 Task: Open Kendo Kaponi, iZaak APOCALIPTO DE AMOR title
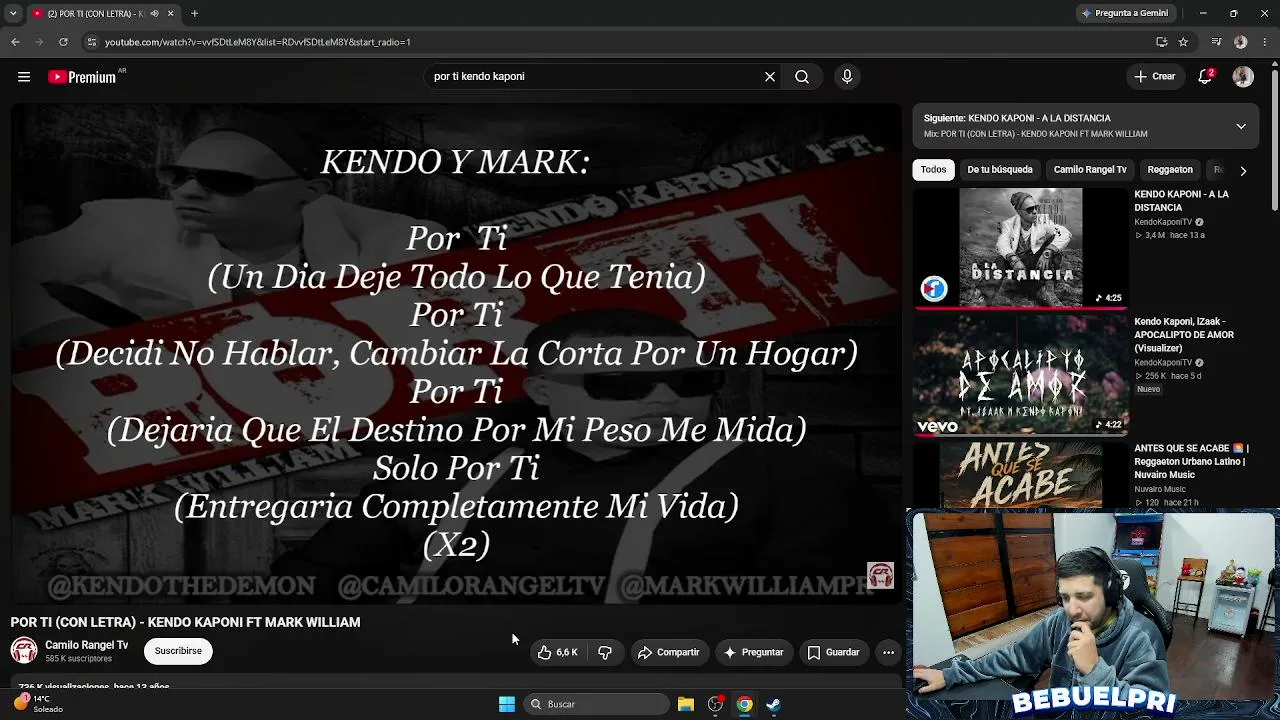tap(1184, 335)
